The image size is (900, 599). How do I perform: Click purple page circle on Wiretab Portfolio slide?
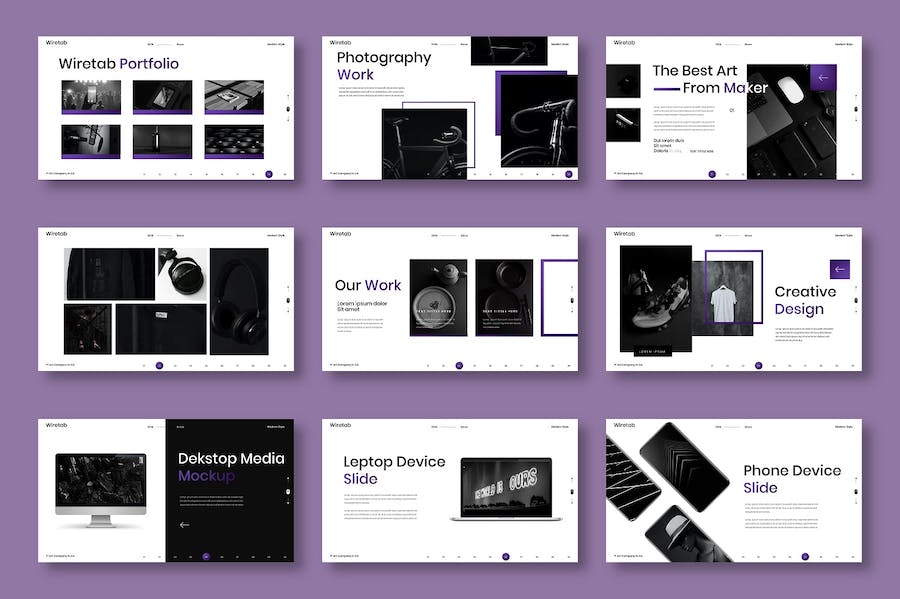click(x=269, y=174)
